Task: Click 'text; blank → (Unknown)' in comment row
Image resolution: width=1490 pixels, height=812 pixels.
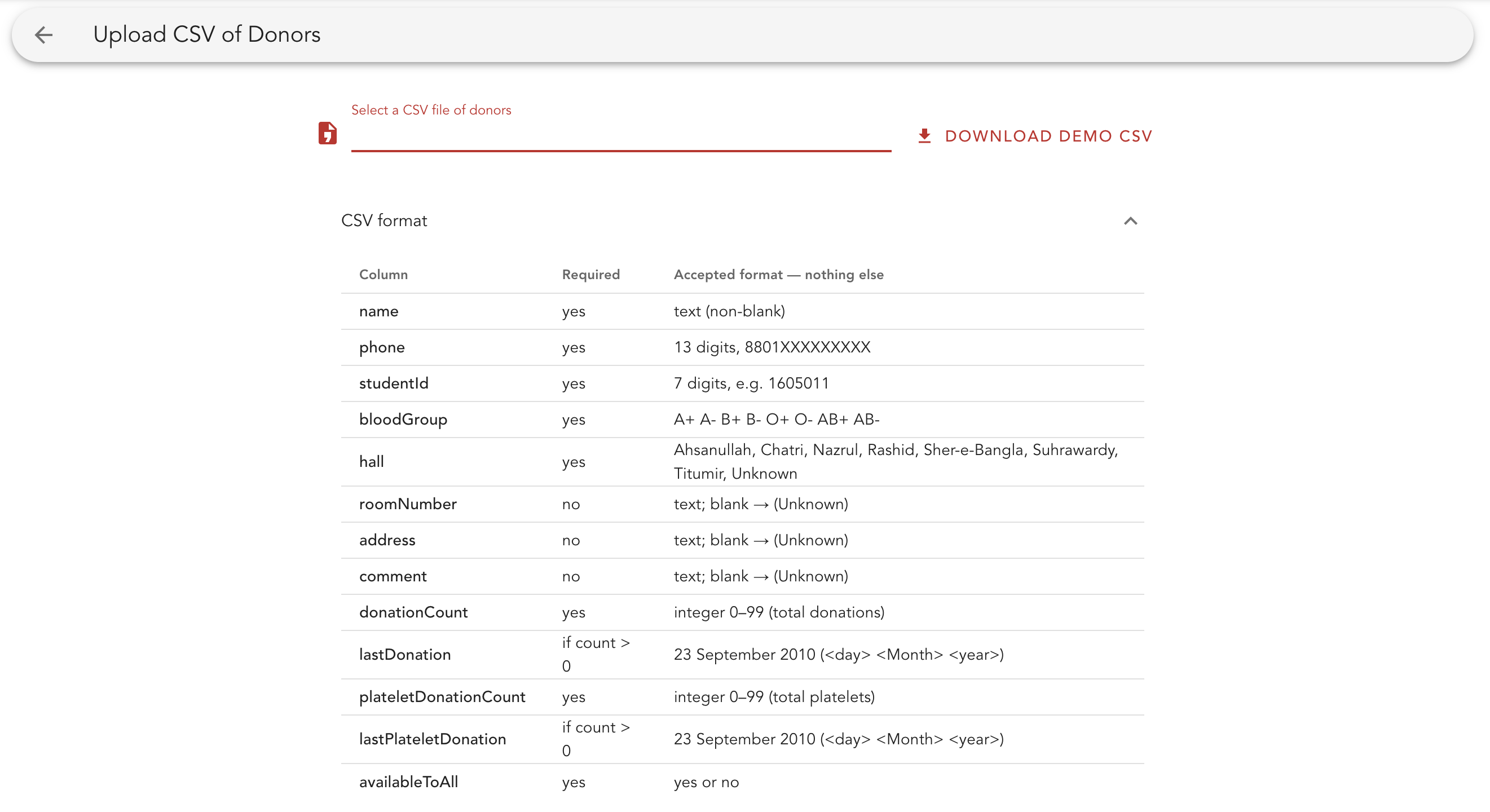Action: 761,576
